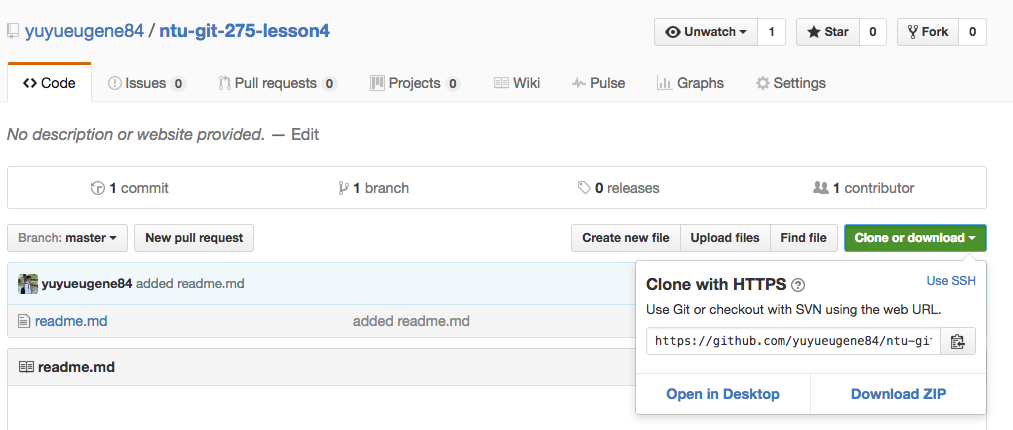
Task: Expand the Branch: master dropdown
Action: point(67,238)
